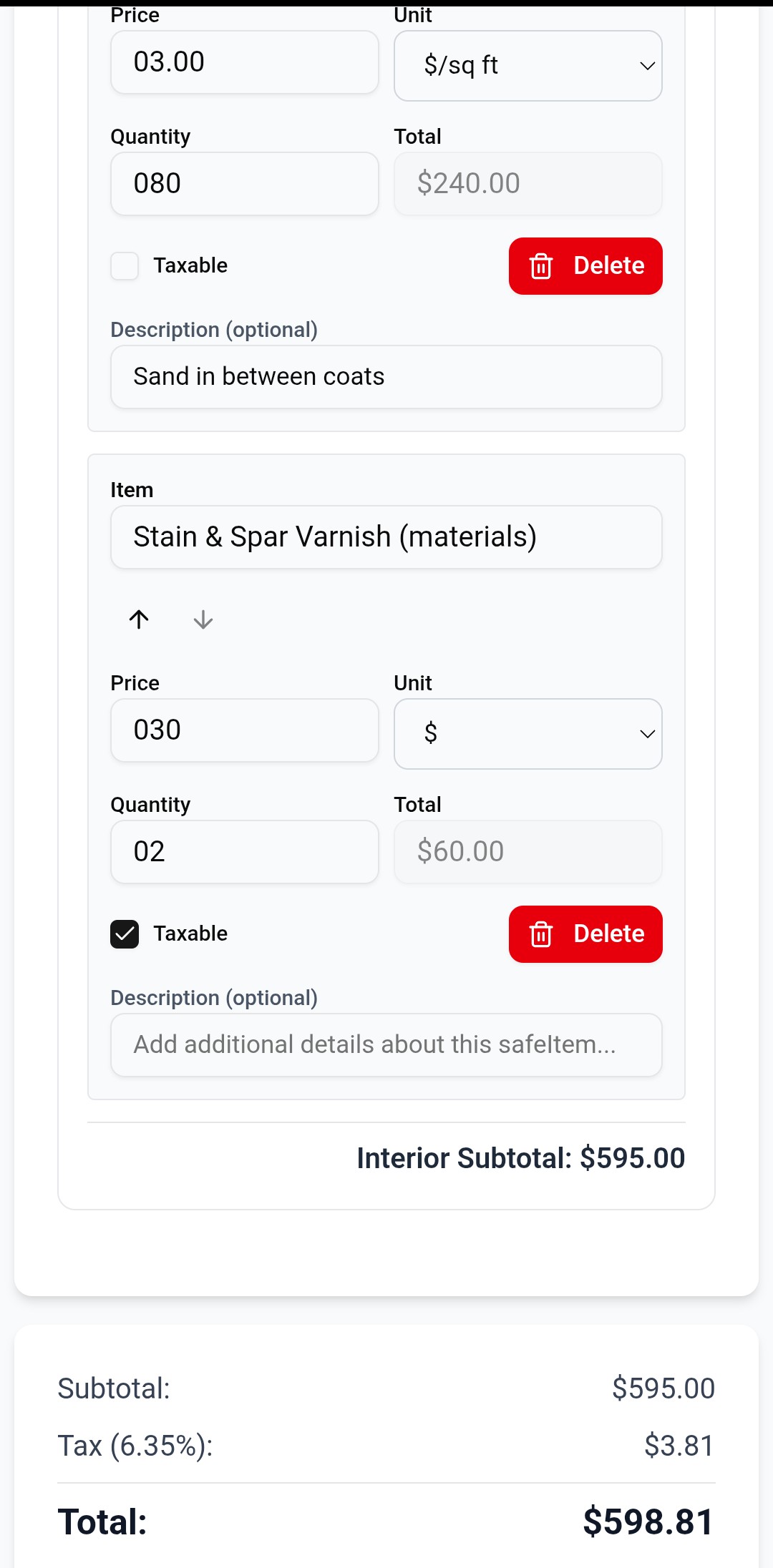Move Stain & Spar Varnish item down

[x=203, y=620]
